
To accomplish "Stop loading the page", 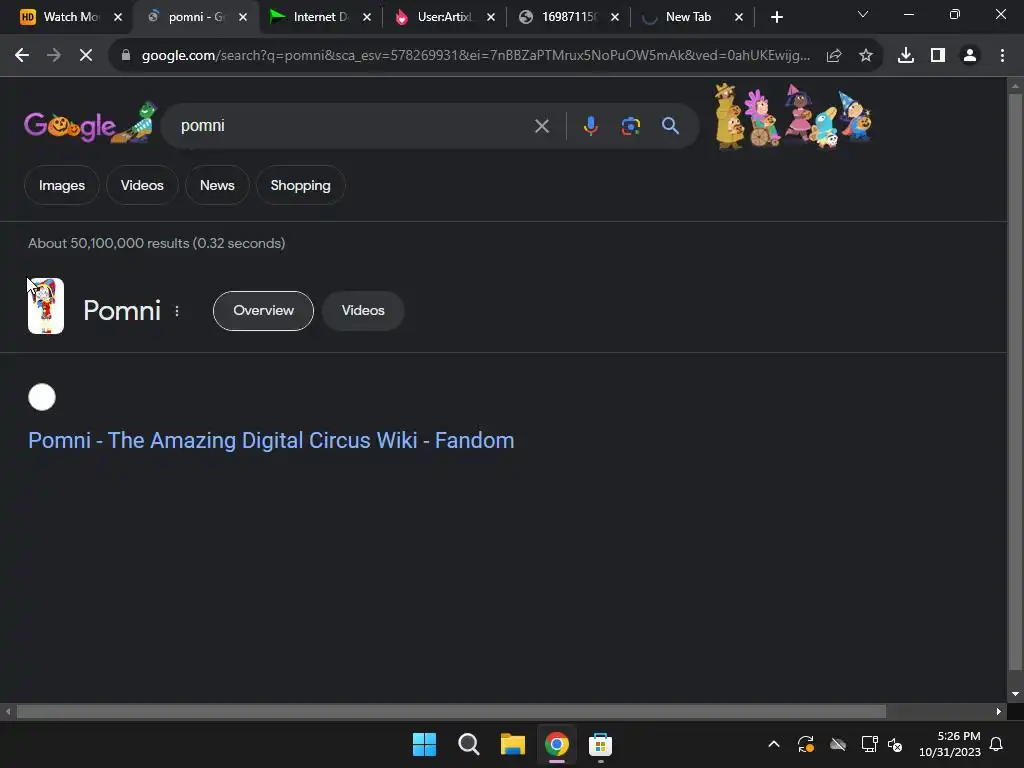I will coord(86,56).
